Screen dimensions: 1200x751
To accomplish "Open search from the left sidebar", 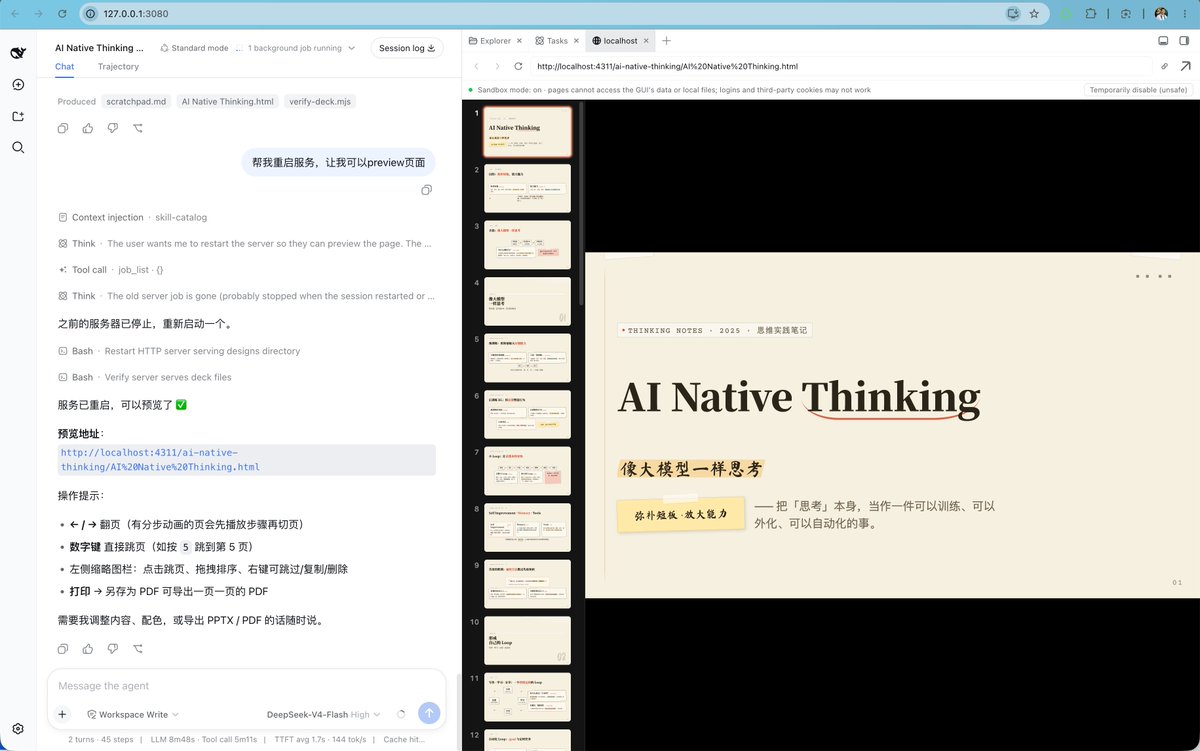I will click(18, 147).
